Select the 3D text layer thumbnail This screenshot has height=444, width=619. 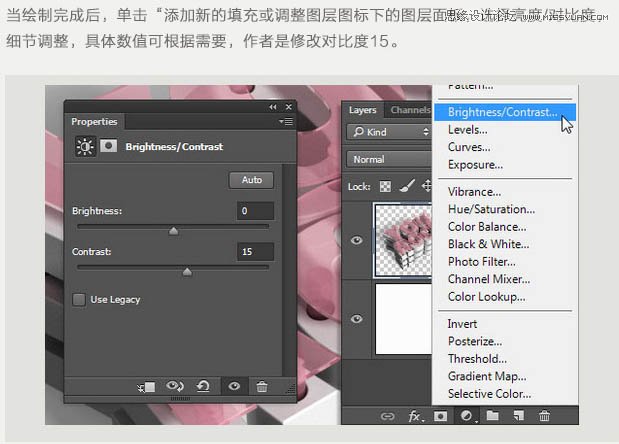403,240
